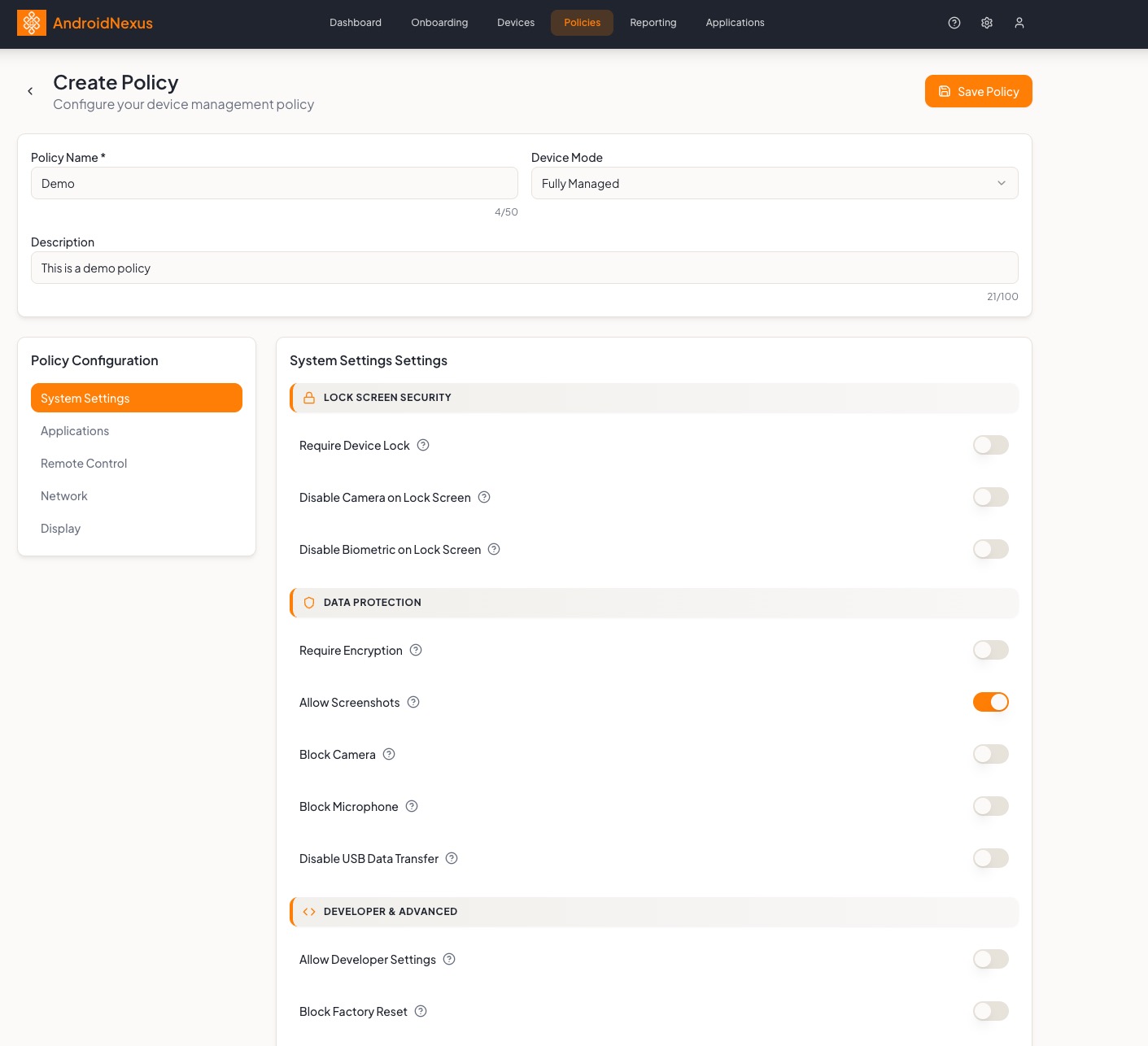1148x1046 pixels.
Task: Enable Block Factory Reset switch
Action: (991, 1011)
